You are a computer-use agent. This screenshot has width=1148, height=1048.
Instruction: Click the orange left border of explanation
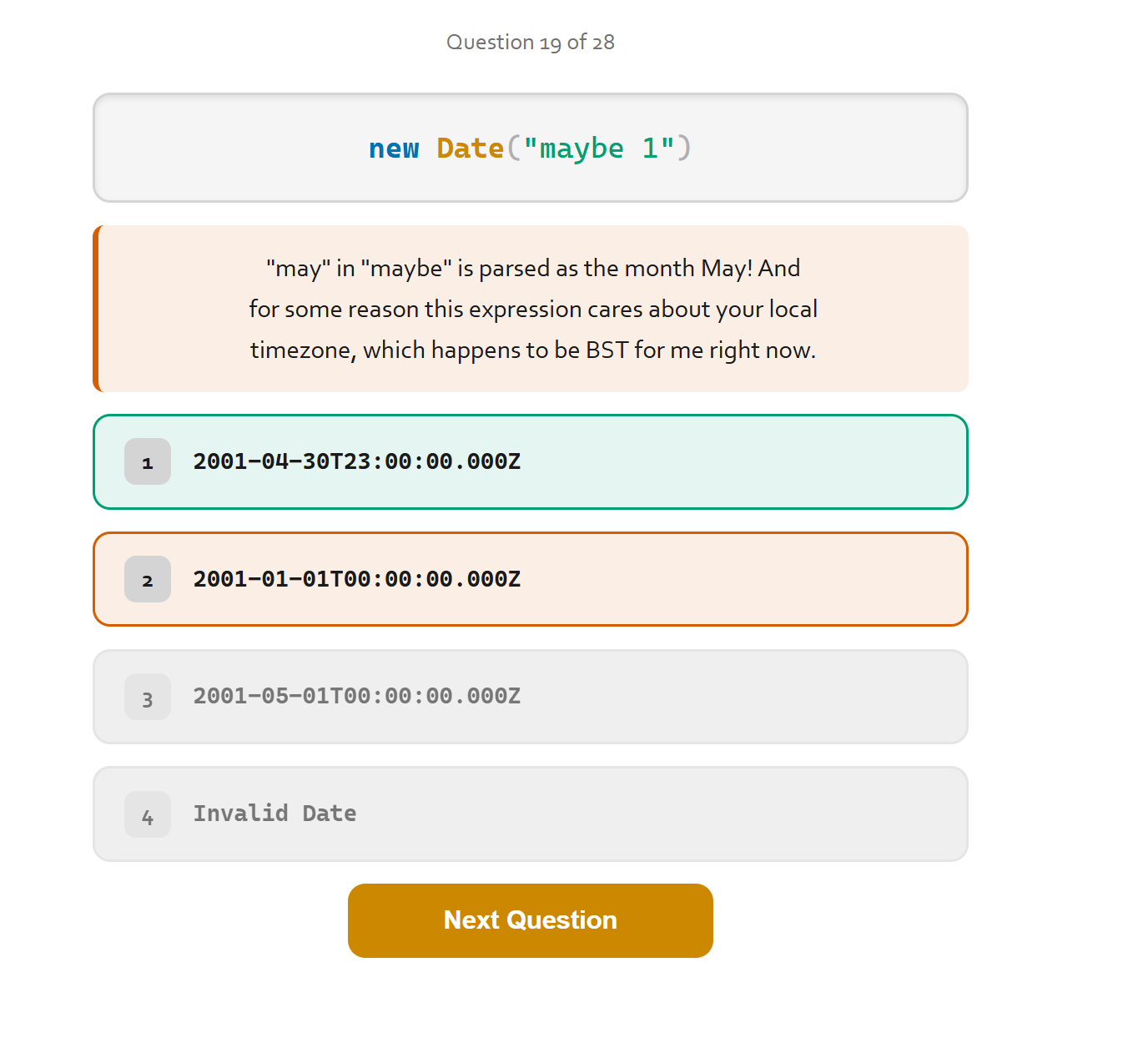(x=97, y=309)
